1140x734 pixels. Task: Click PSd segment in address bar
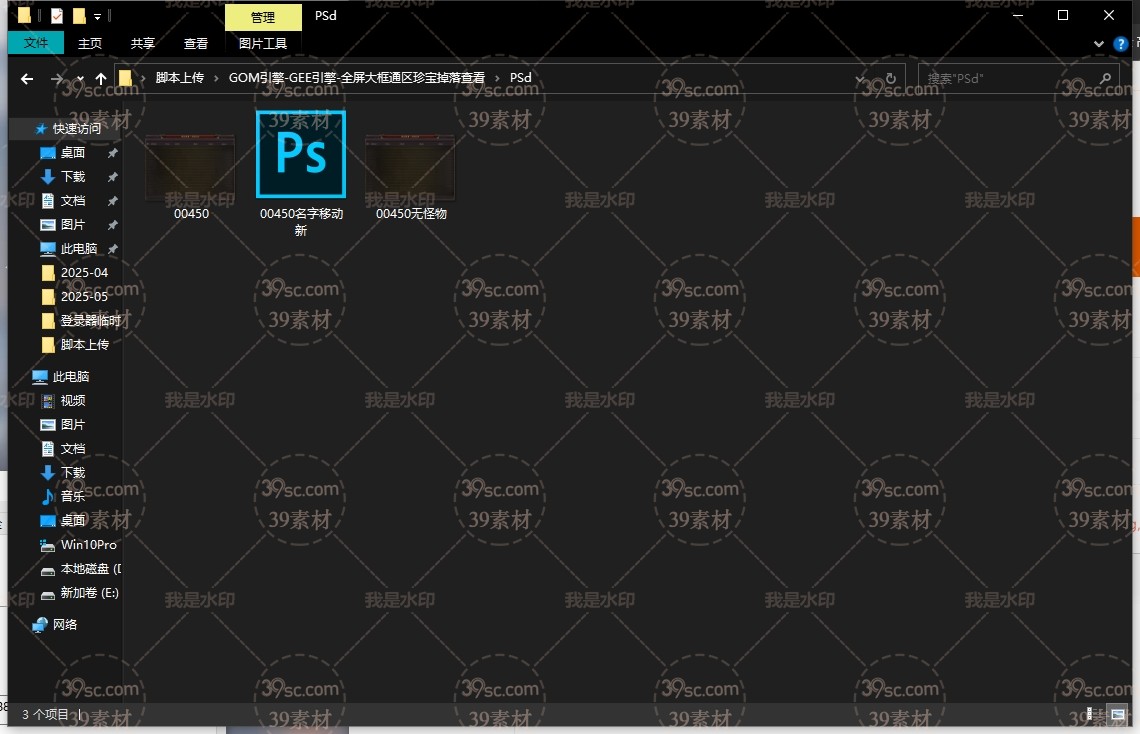point(521,78)
